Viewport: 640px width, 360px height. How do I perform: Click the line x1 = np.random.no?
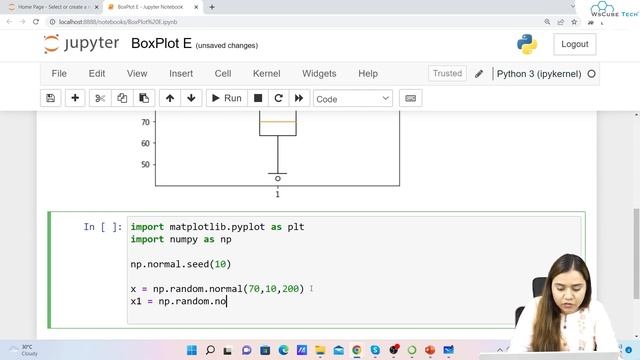coord(179,301)
